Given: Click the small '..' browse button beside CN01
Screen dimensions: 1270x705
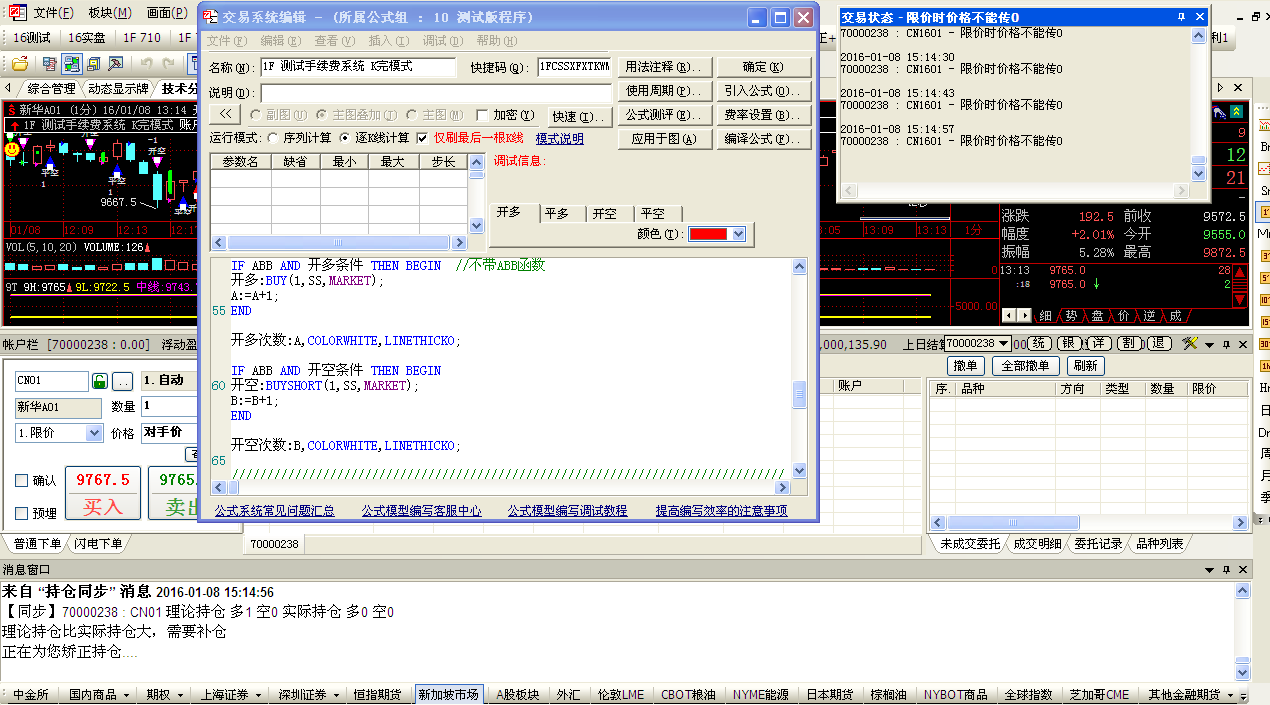Looking at the screenshot, I should tap(123, 381).
